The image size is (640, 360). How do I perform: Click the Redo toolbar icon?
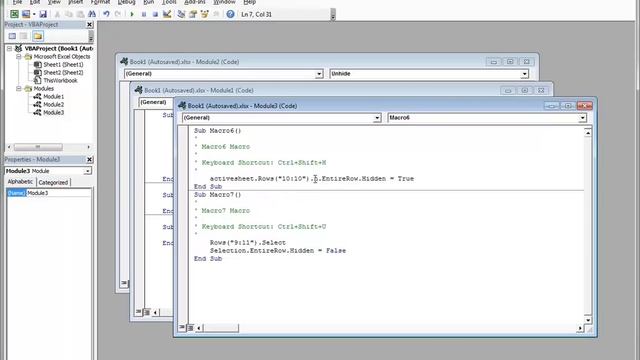point(118,14)
